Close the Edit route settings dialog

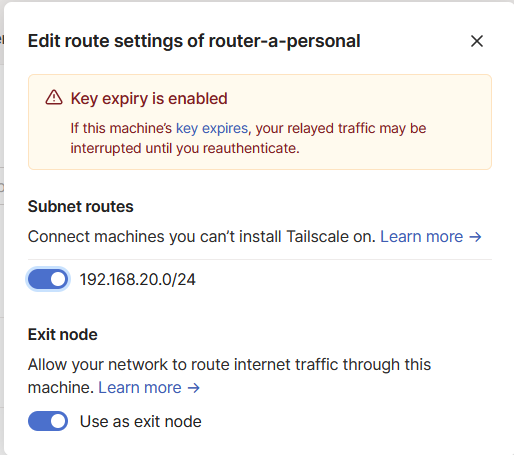tap(477, 41)
